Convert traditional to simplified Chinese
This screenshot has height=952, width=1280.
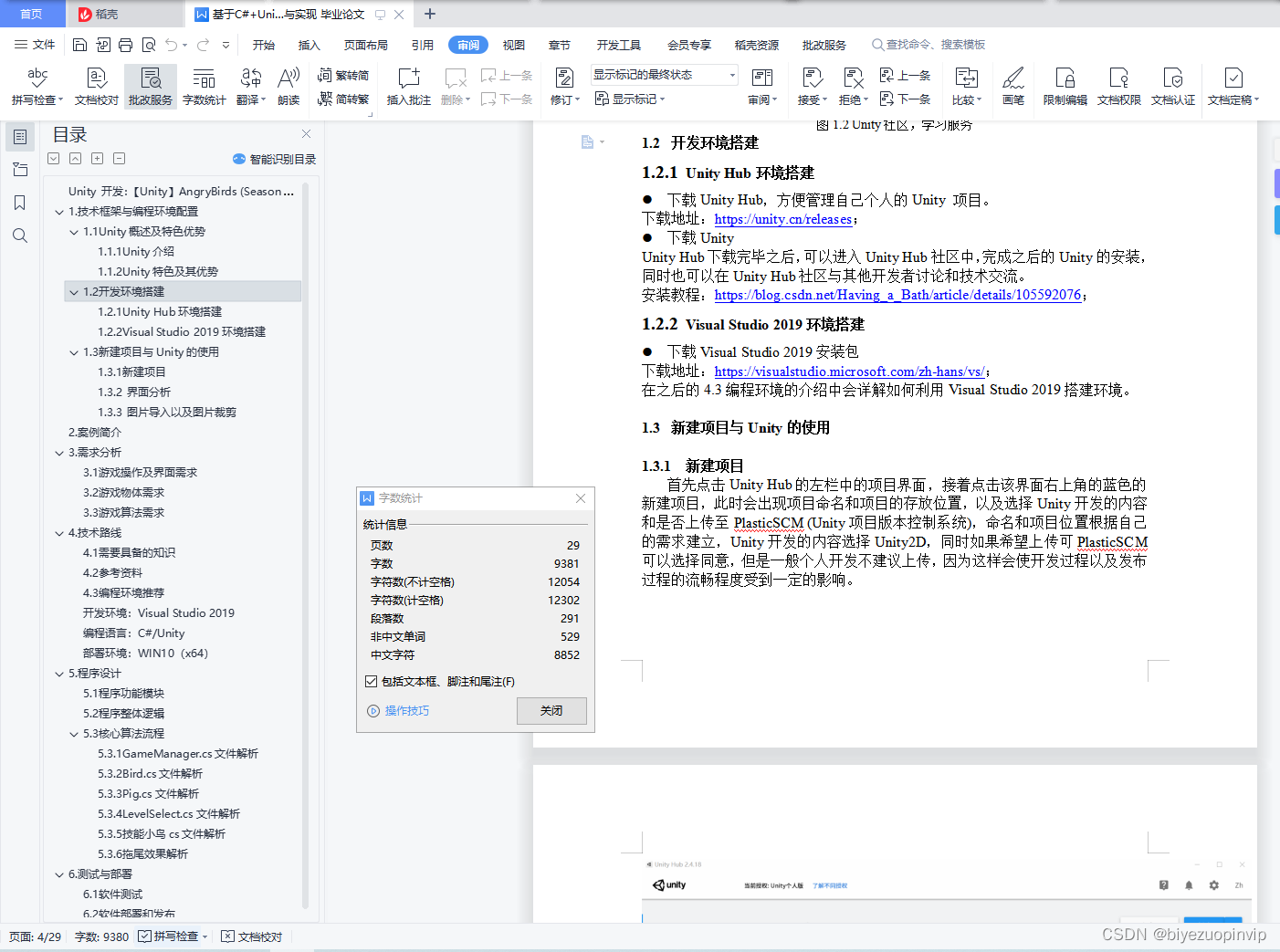pos(343,76)
